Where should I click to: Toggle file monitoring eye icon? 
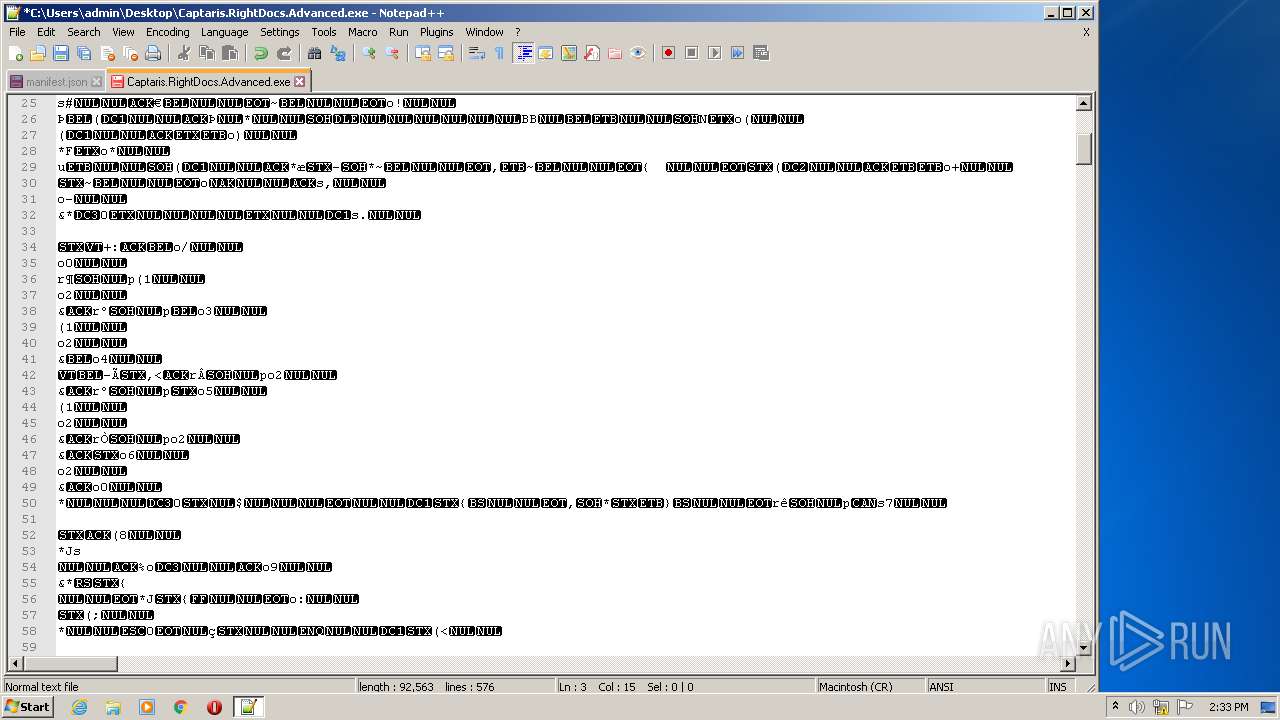pyautogui.click(x=638, y=53)
